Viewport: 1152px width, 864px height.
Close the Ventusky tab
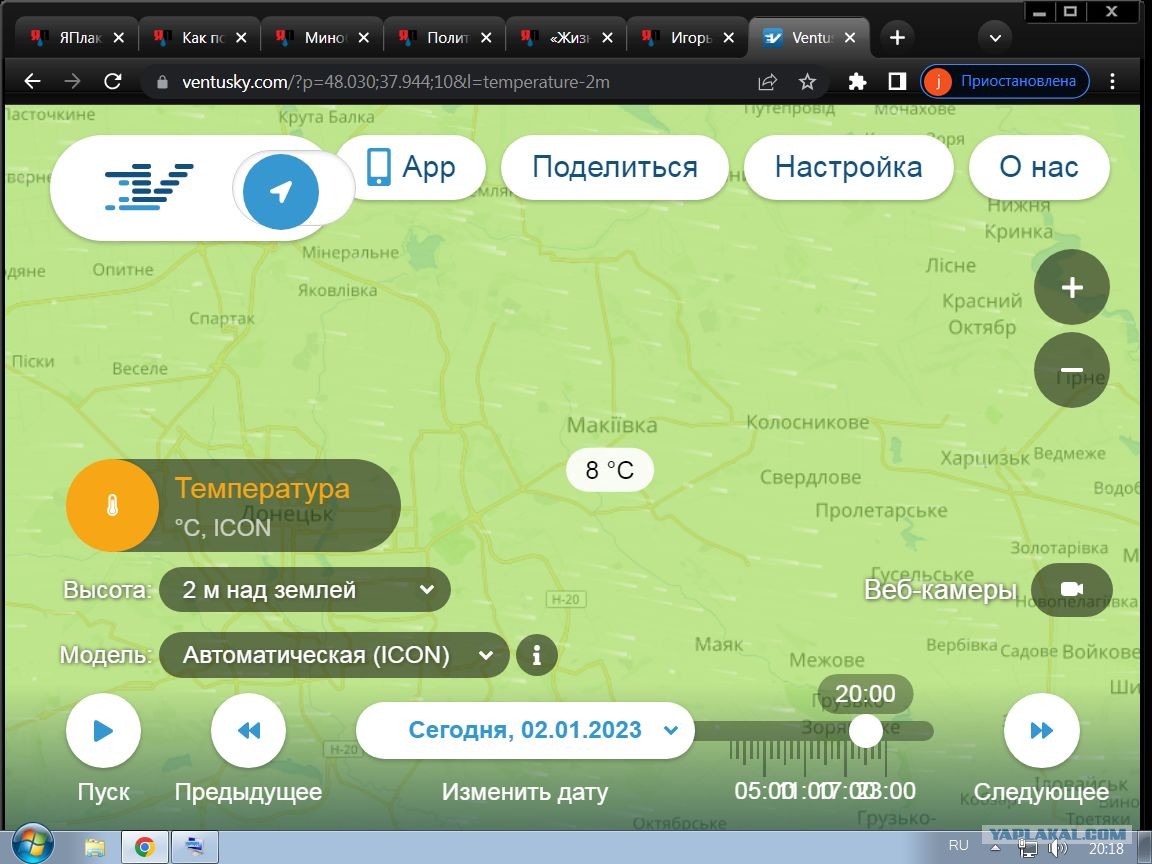pyautogui.click(x=850, y=37)
